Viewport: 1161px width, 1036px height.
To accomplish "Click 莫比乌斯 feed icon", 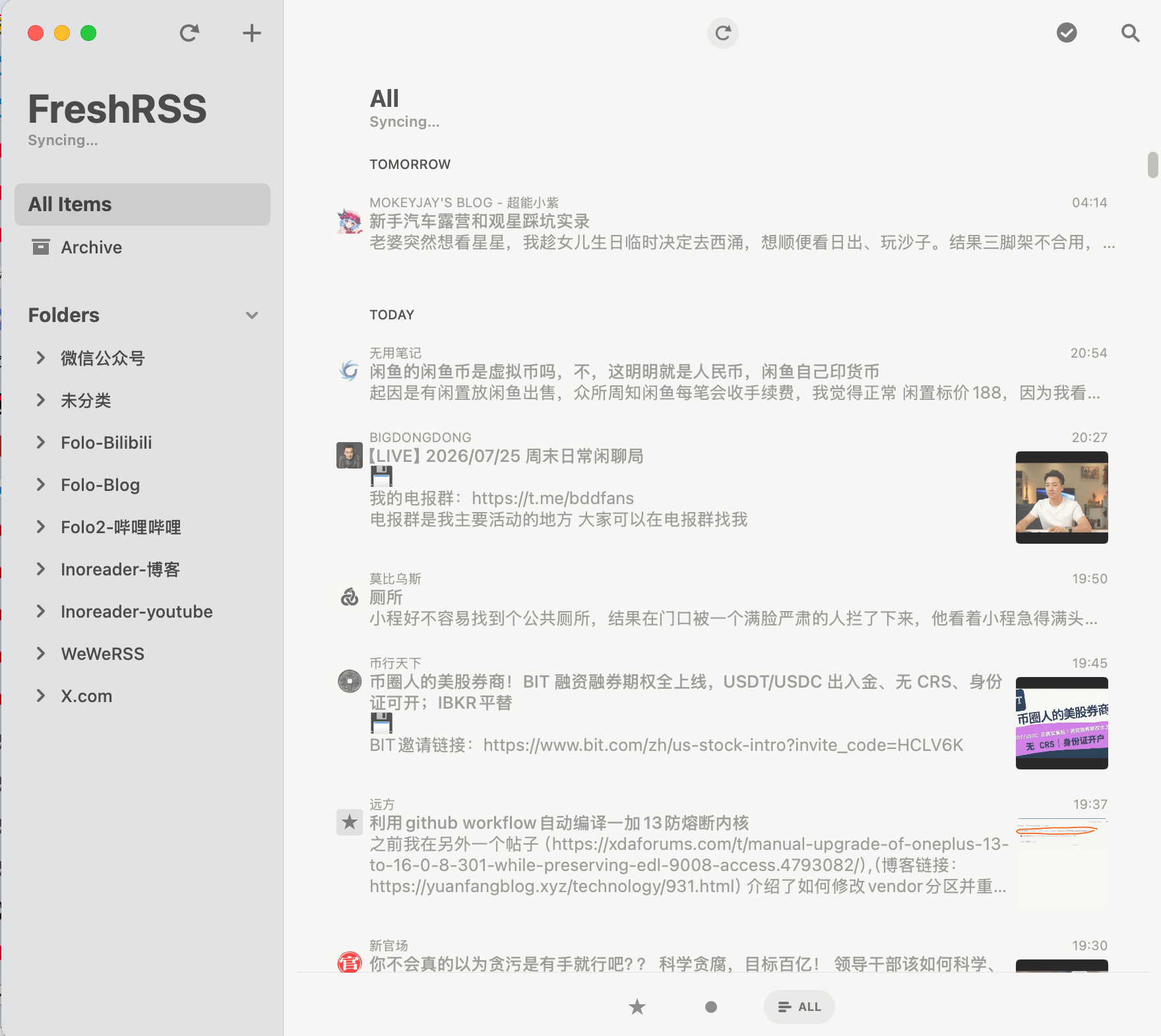I will 350,597.
